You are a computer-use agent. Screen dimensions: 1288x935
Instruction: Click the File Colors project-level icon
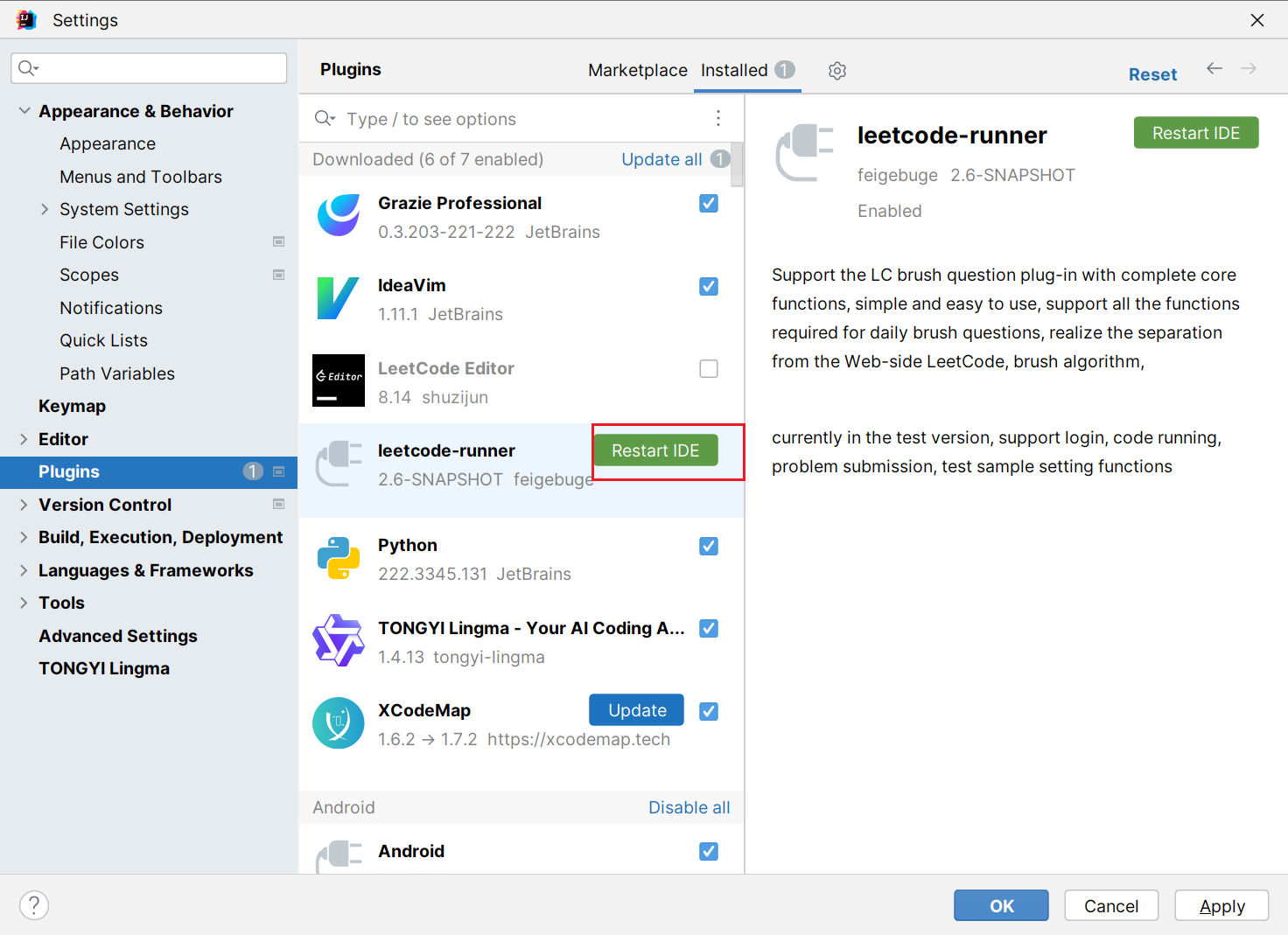pos(279,241)
